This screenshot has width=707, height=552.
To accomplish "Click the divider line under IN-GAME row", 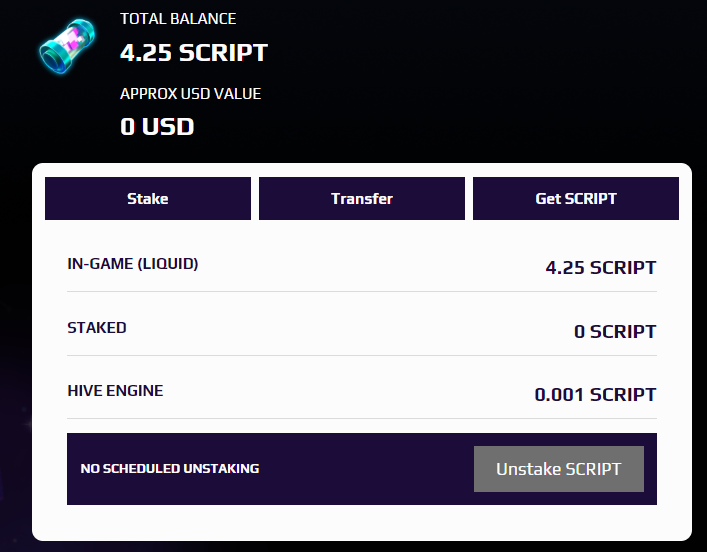I will tap(362, 291).
